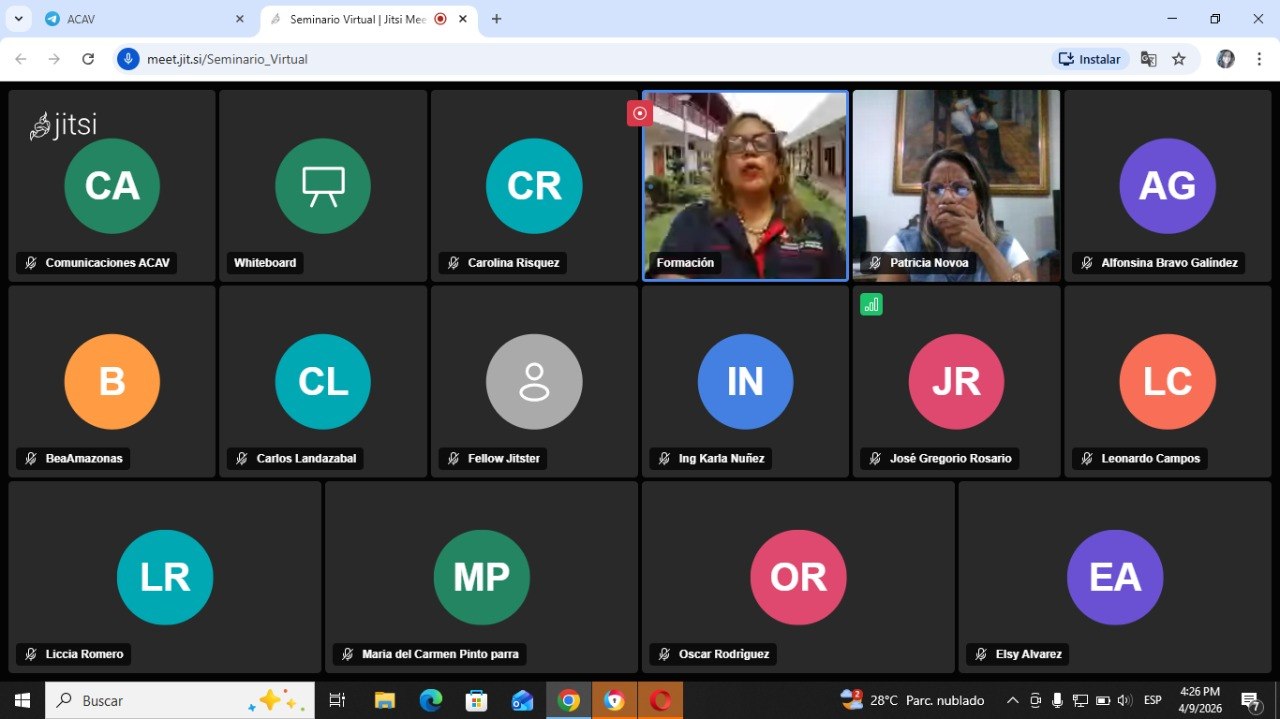The image size is (1280, 719).
Task: Open the Chrome three-dot menu
Action: coord(1259,59)
